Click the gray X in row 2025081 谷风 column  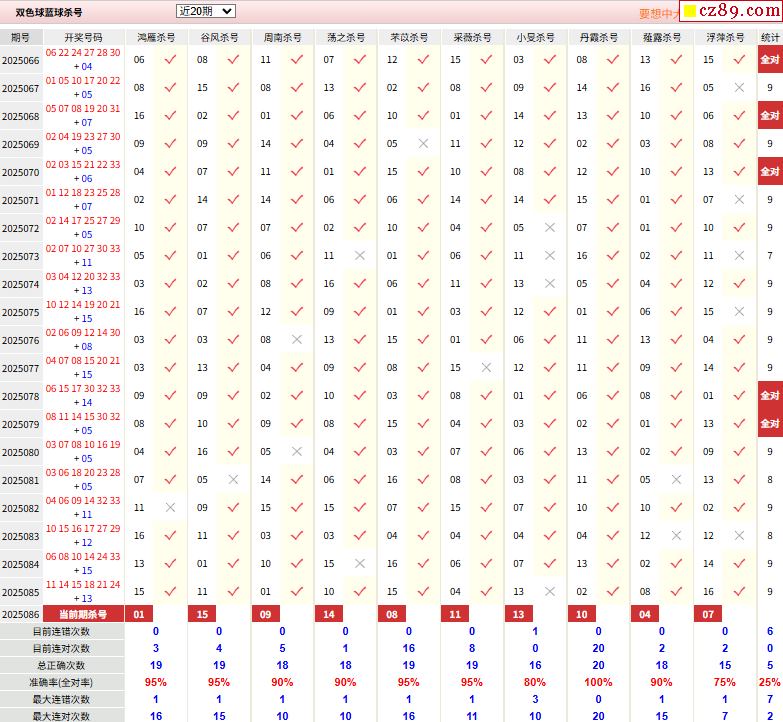point(233,479)
